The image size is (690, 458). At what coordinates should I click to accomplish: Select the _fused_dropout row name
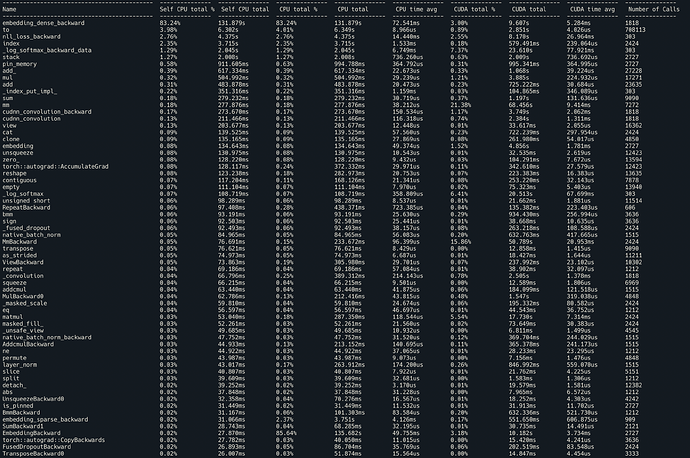tap(26, 228)
